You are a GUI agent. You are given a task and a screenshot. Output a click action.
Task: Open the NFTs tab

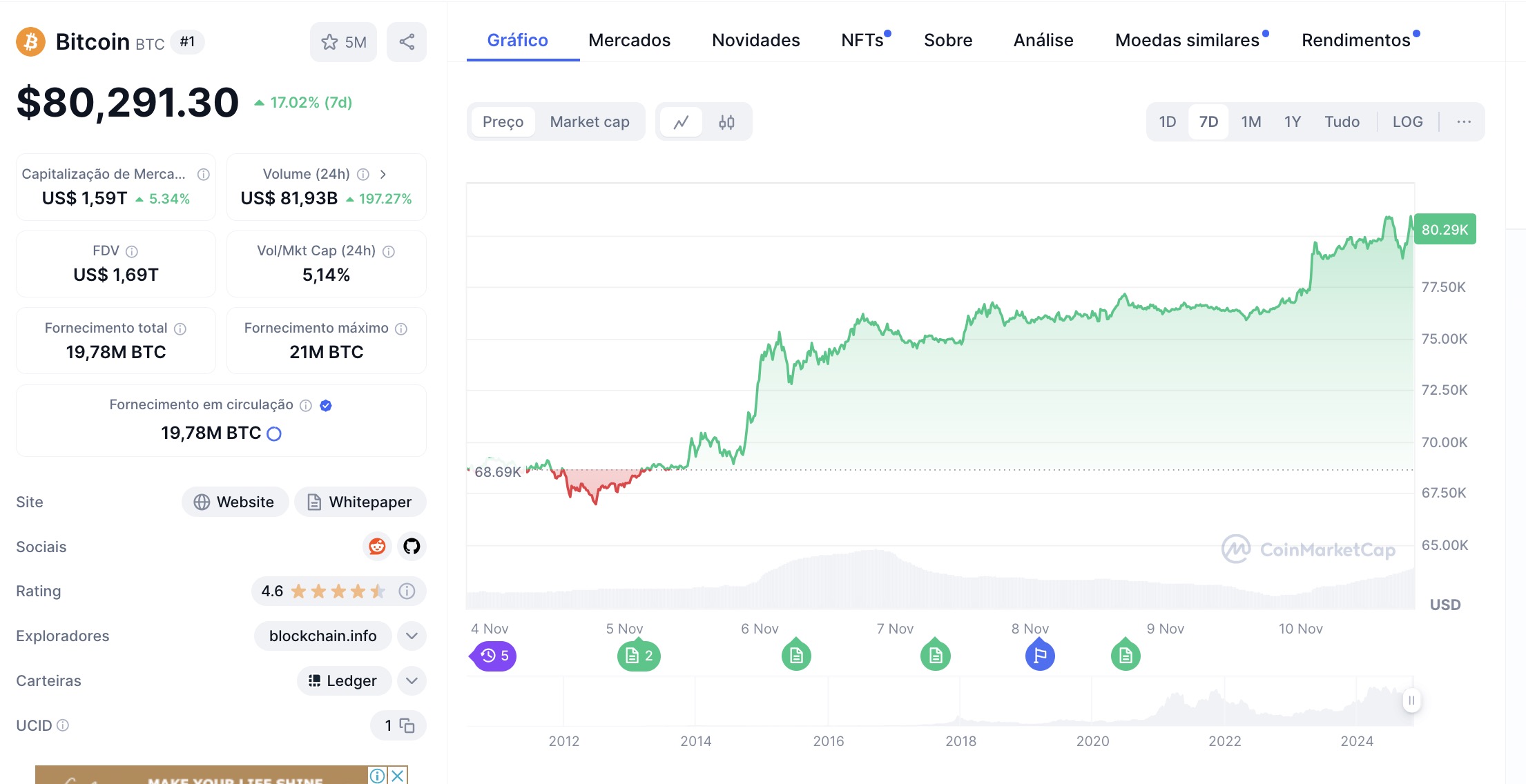[x=863, y=40]
